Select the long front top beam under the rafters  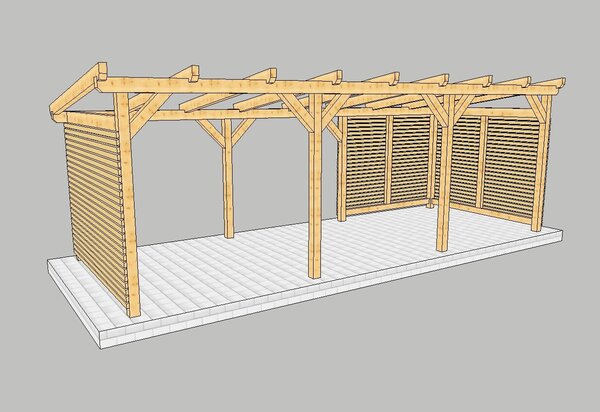tap(329, 88)
